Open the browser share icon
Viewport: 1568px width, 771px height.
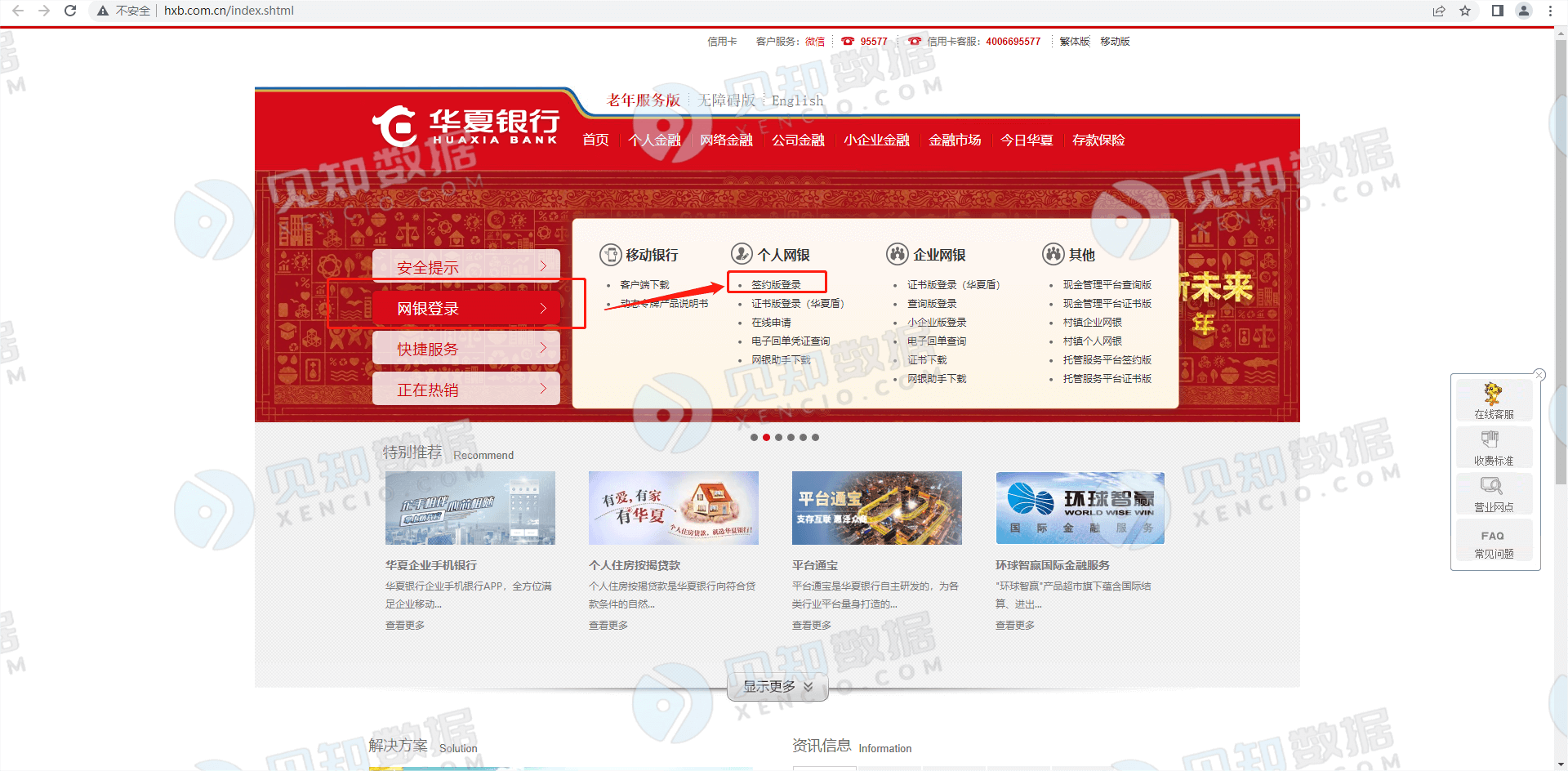(1439, 11)
